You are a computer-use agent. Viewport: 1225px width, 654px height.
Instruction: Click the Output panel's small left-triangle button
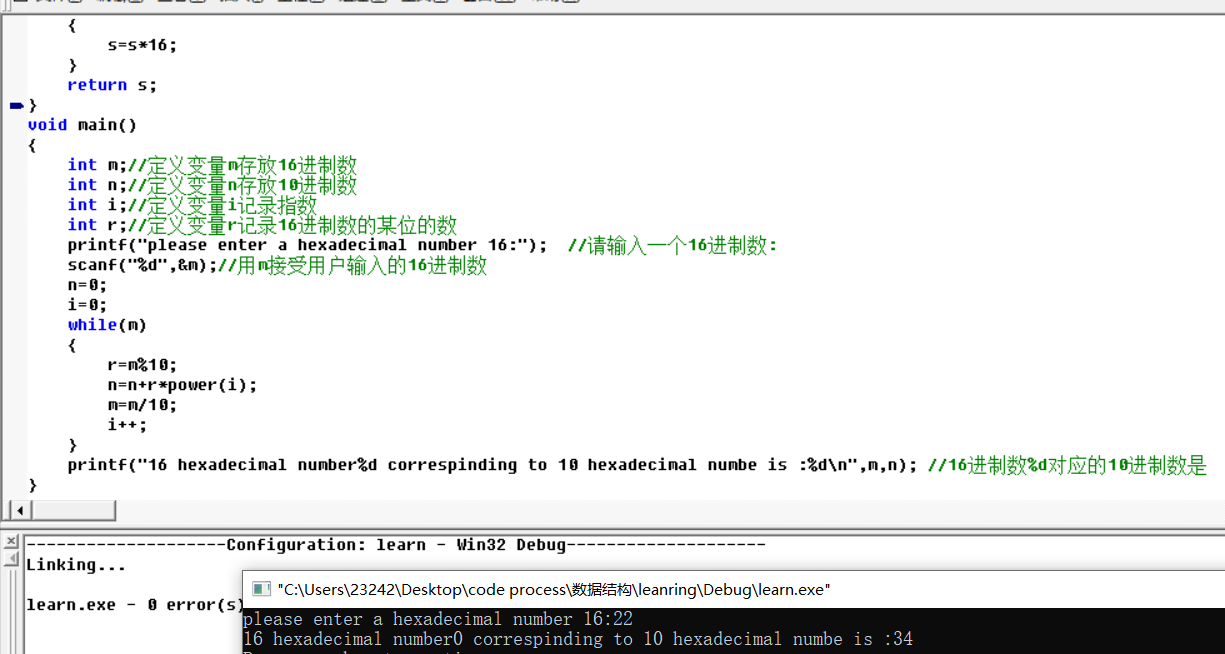click(11, 559)
